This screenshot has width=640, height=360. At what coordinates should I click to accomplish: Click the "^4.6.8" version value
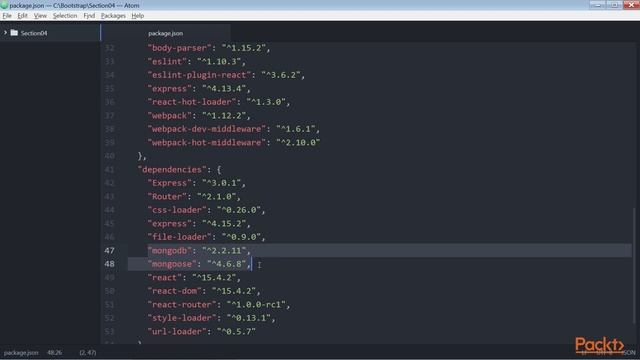[x=227, y=264]
